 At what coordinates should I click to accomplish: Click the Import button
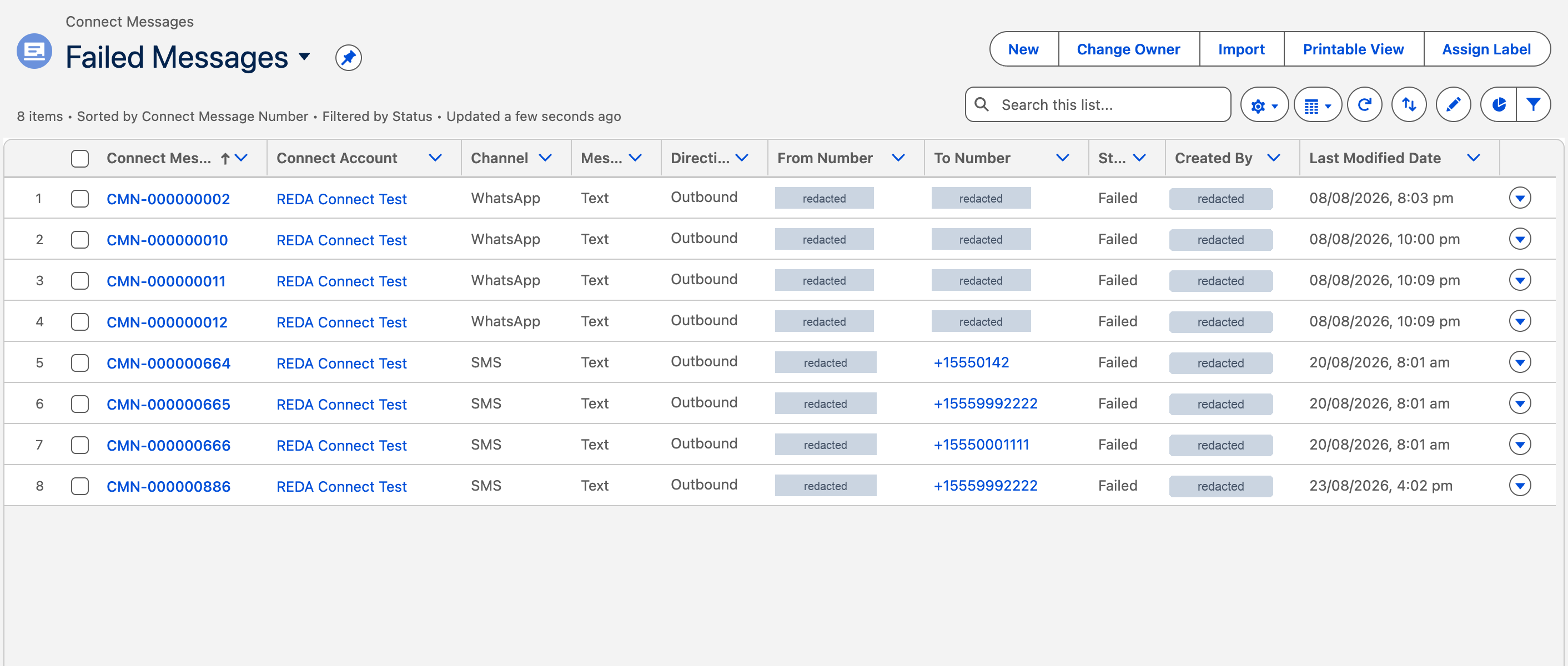[x=1241, y=49]
